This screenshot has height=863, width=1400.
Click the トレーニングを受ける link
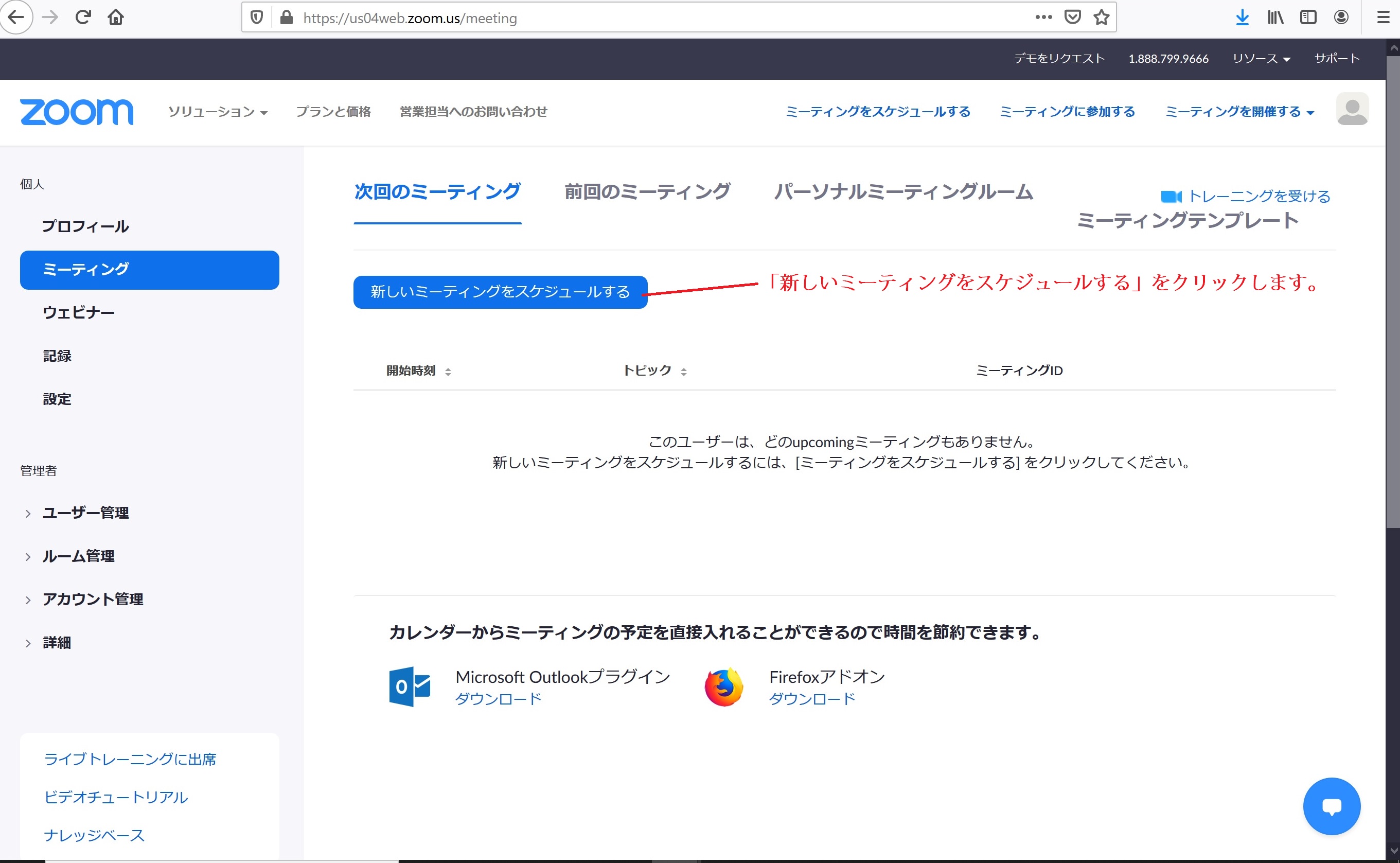coord(1259,197)
